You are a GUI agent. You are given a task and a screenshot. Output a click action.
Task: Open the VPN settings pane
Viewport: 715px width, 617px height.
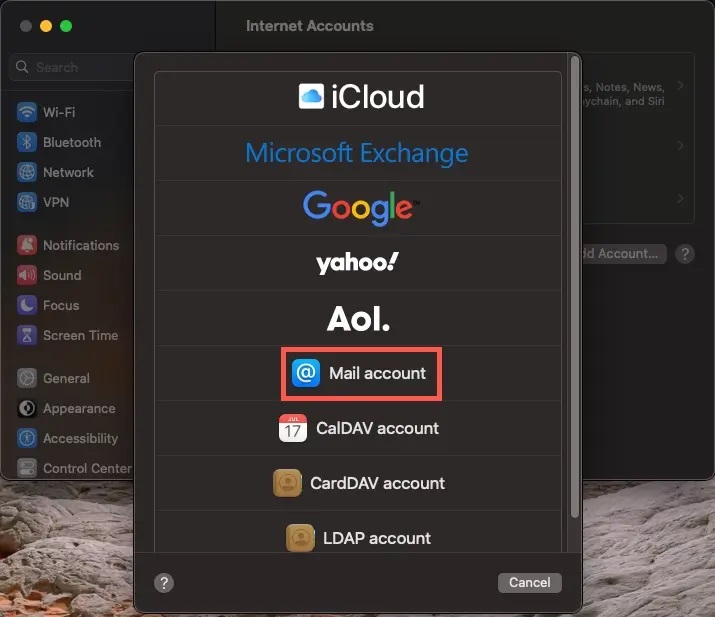[56, 202]
